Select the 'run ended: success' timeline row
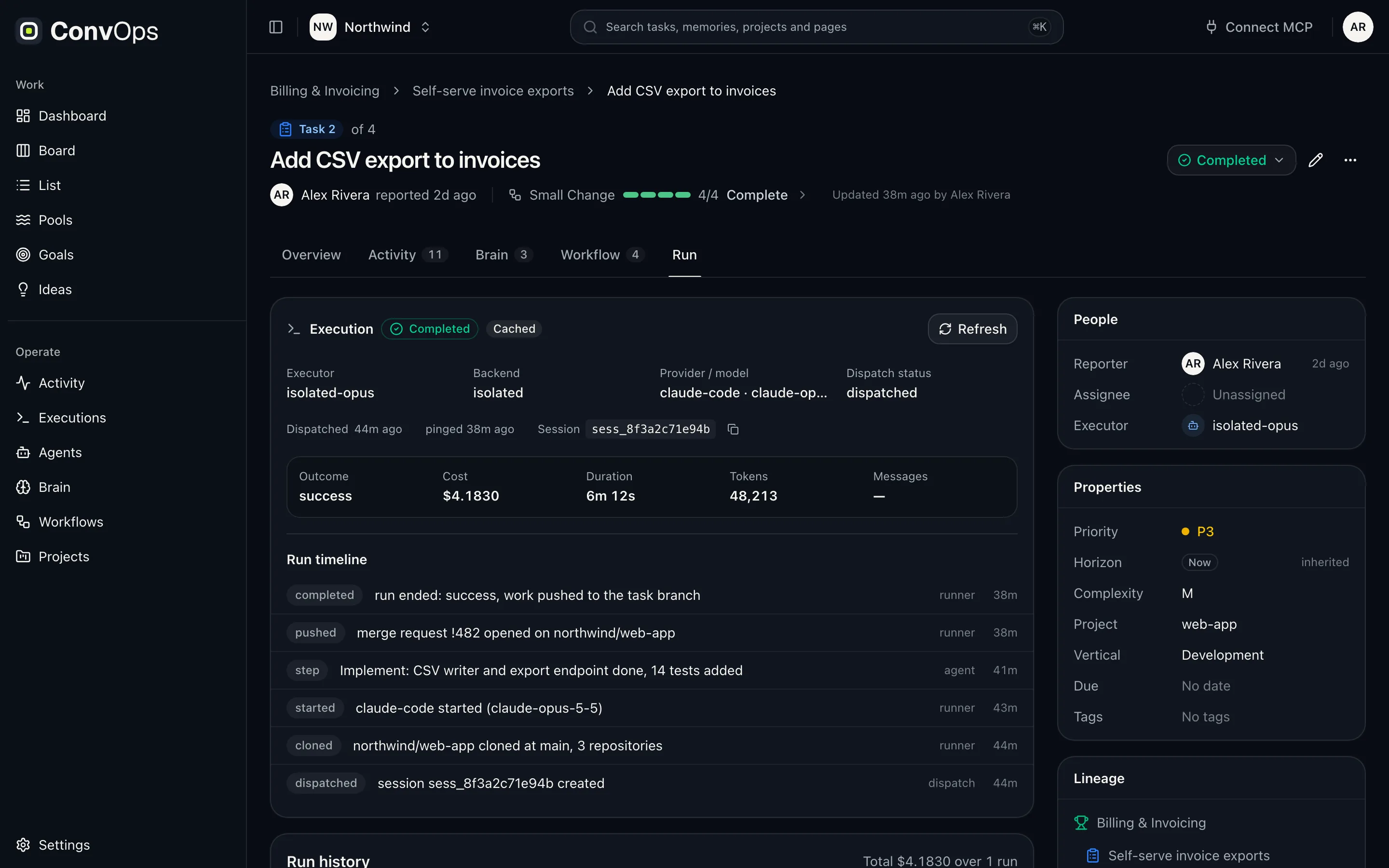This screenshot has height=868, width=1389. pos(652,596)
